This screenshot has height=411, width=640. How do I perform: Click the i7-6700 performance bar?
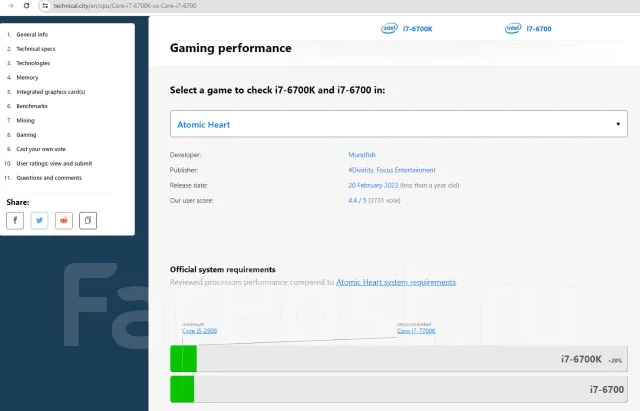(x=399, y=389)
